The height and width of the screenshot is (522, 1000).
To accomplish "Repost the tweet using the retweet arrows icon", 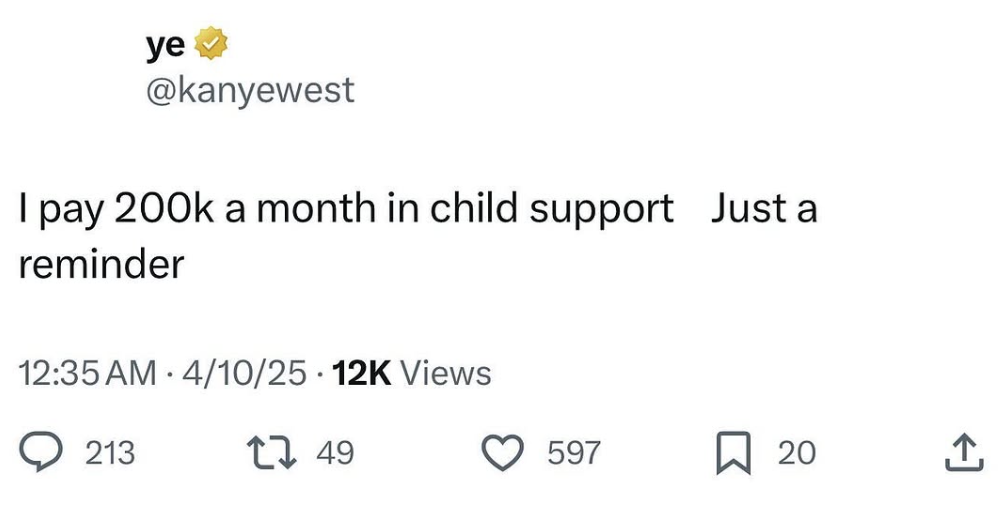I will tap(272, 452).
